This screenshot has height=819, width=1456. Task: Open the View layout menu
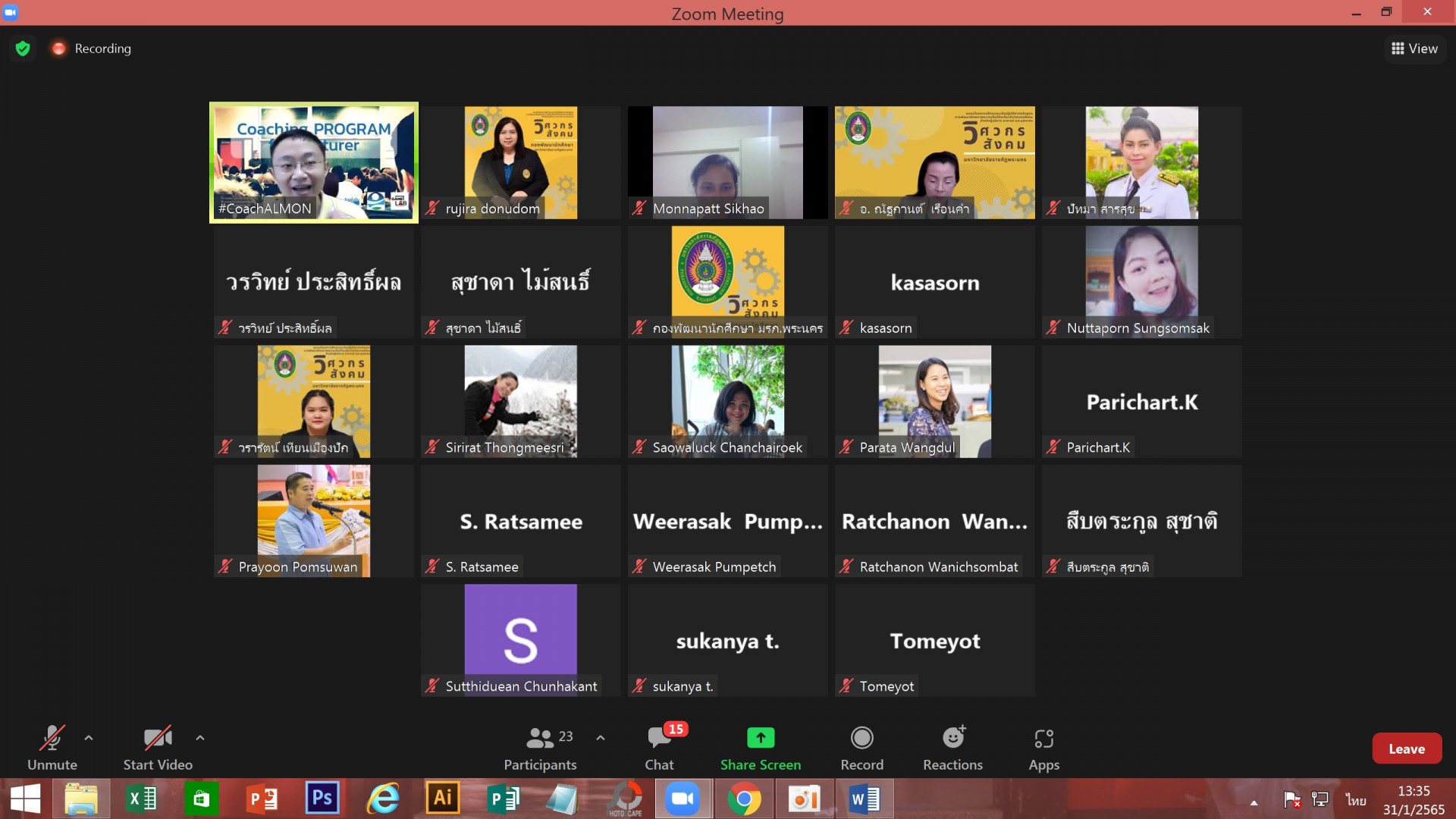coord(1415,49)
